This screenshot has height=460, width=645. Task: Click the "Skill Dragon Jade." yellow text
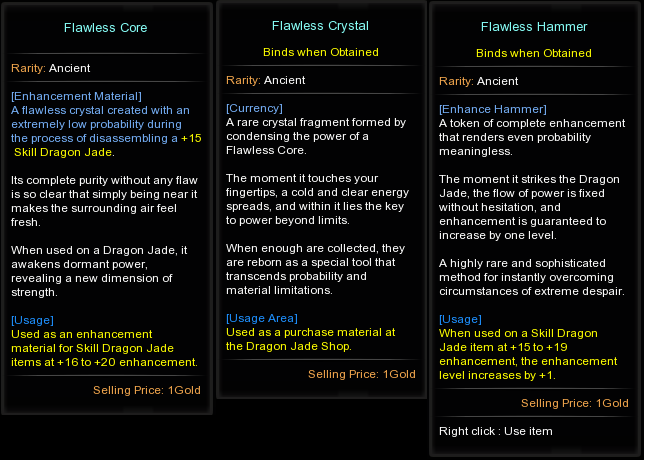click(x=64, y=152)
